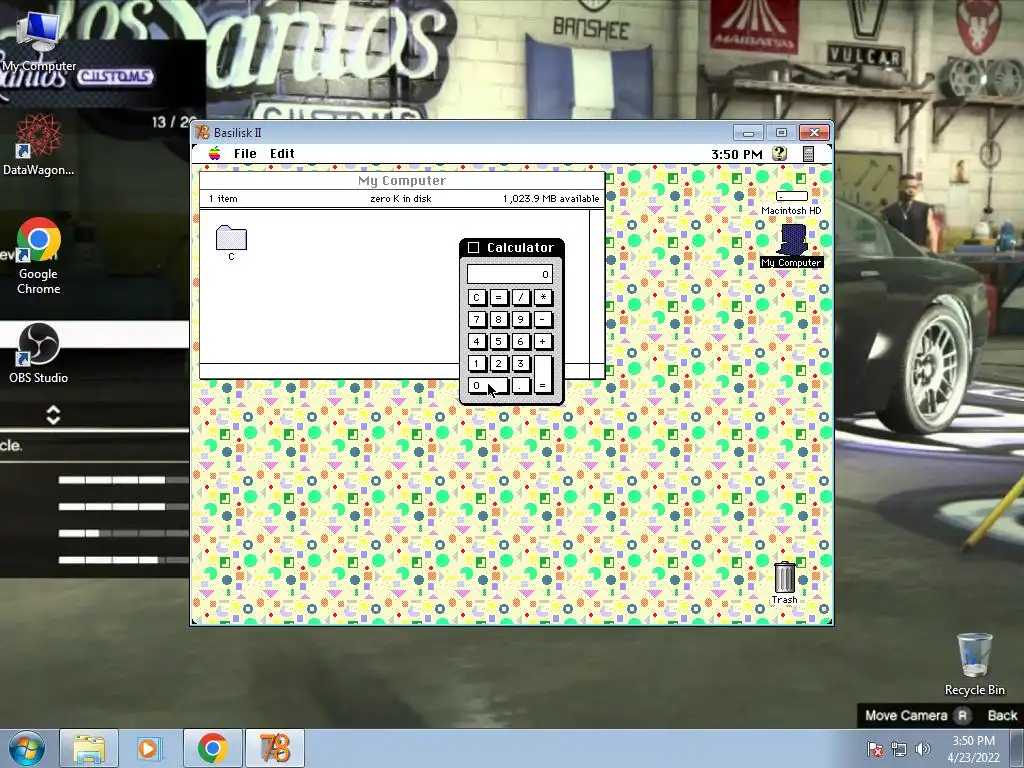1024x768 pixels.
Task: Open the volume speaker icon in tray
Action: click(x=923, y=749)
